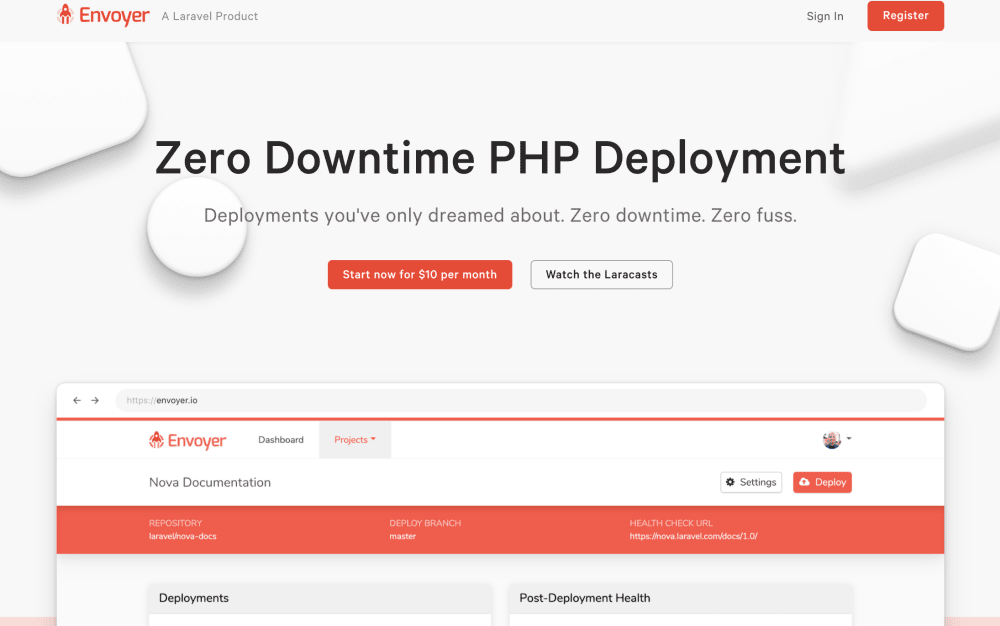
Task: Click the Nova Documentation project title
Action: click(x=210, y=482)
